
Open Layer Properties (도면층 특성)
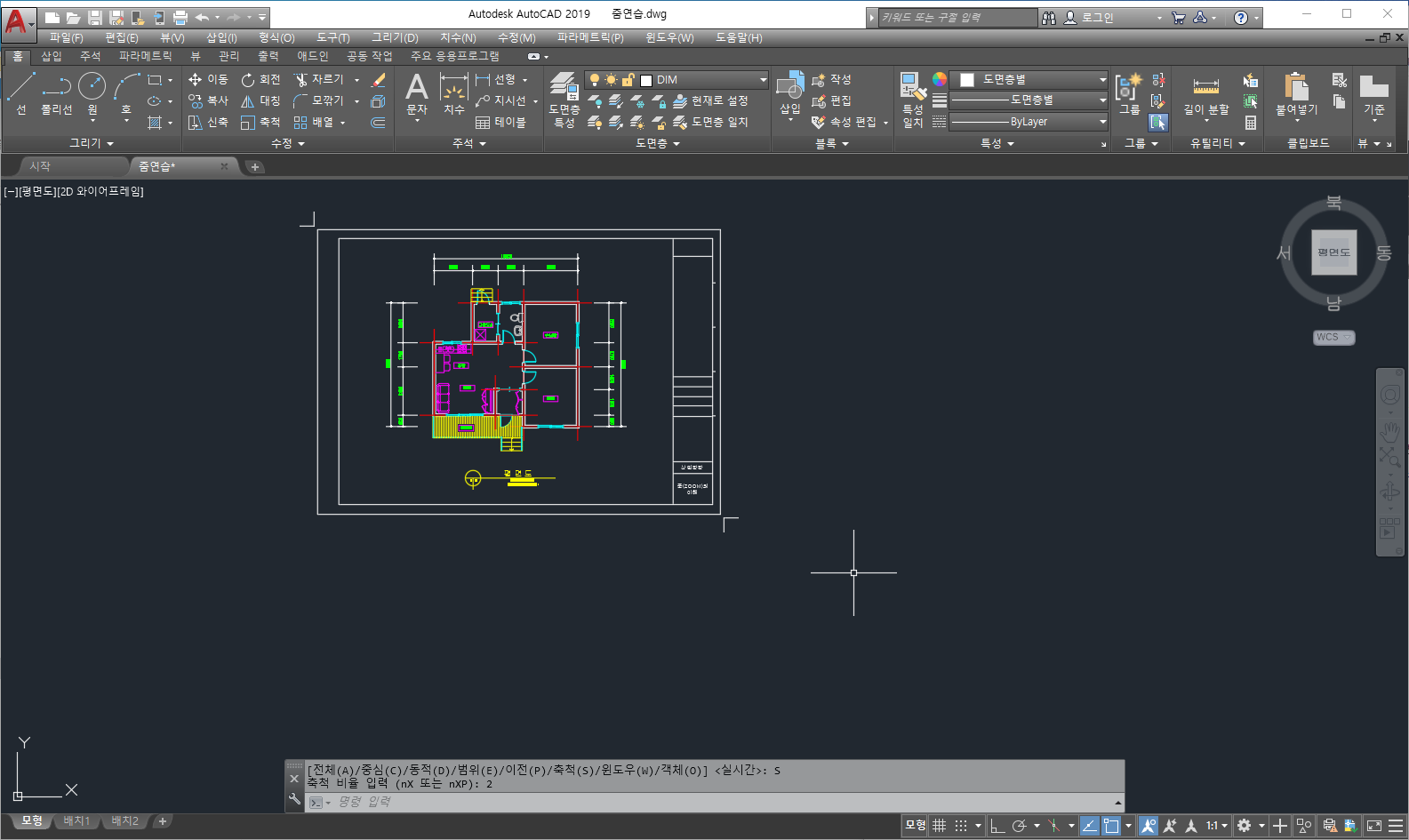pyautogui.click(x=564, y=100)
